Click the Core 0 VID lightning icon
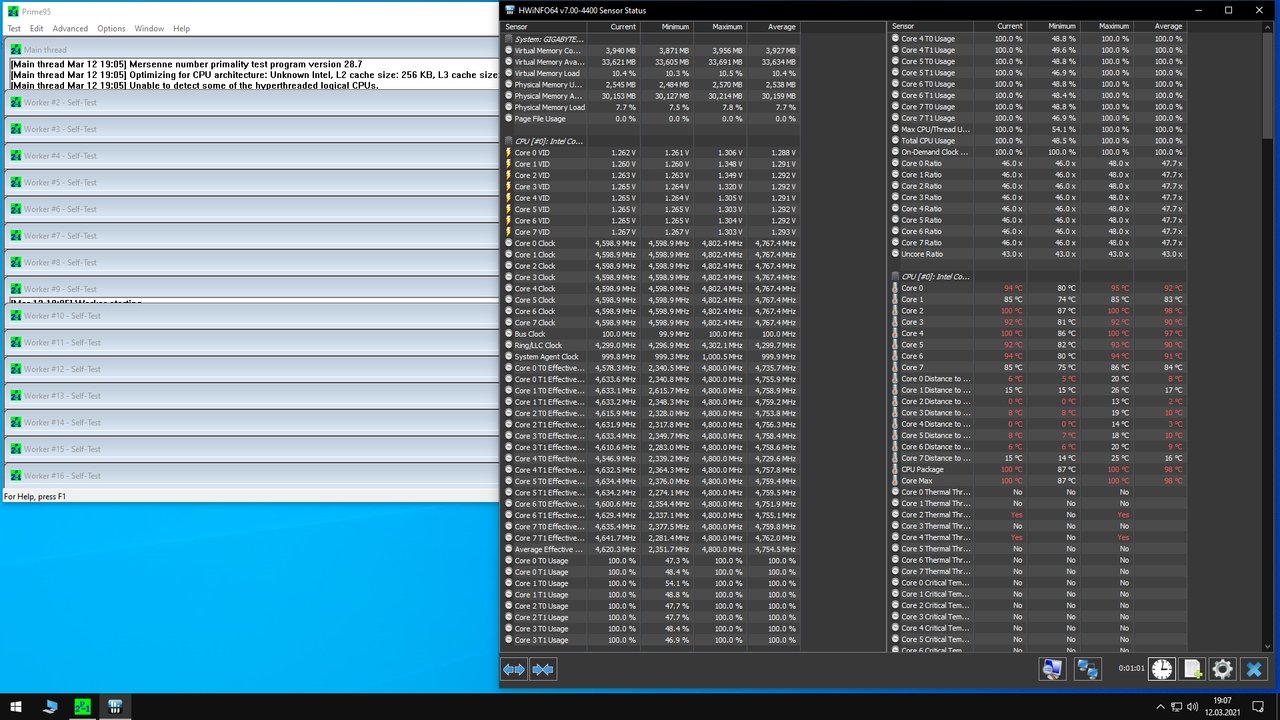 pos(508,152)
